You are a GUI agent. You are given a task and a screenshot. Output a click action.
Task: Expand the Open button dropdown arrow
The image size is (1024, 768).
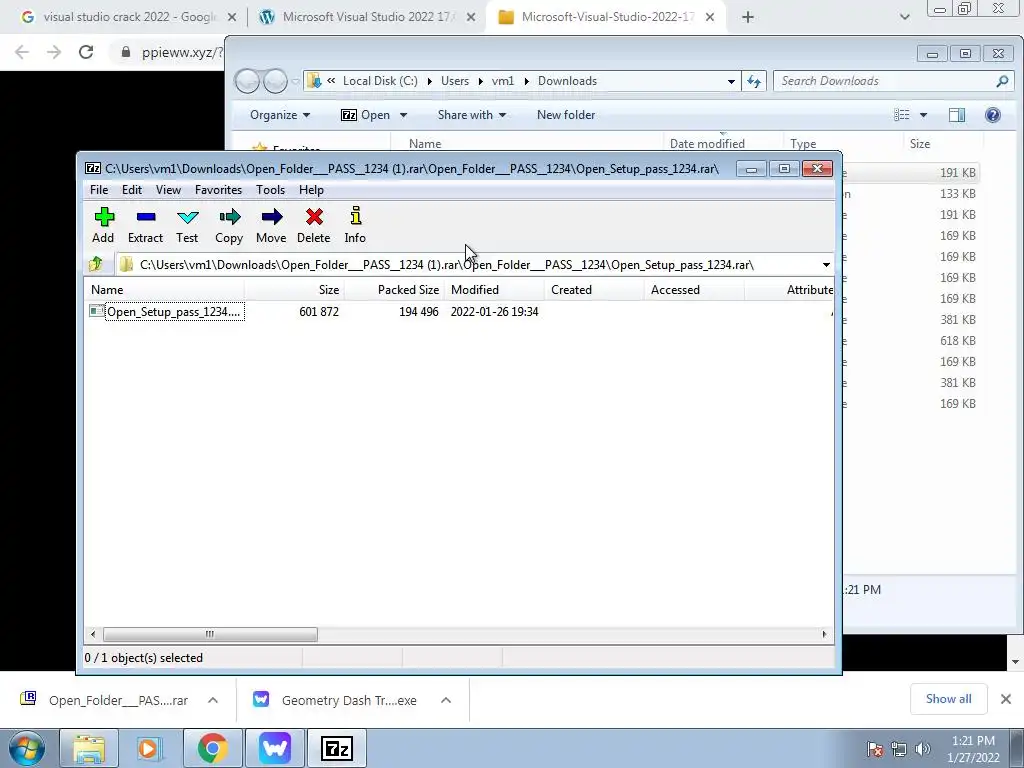pos(404,115)
